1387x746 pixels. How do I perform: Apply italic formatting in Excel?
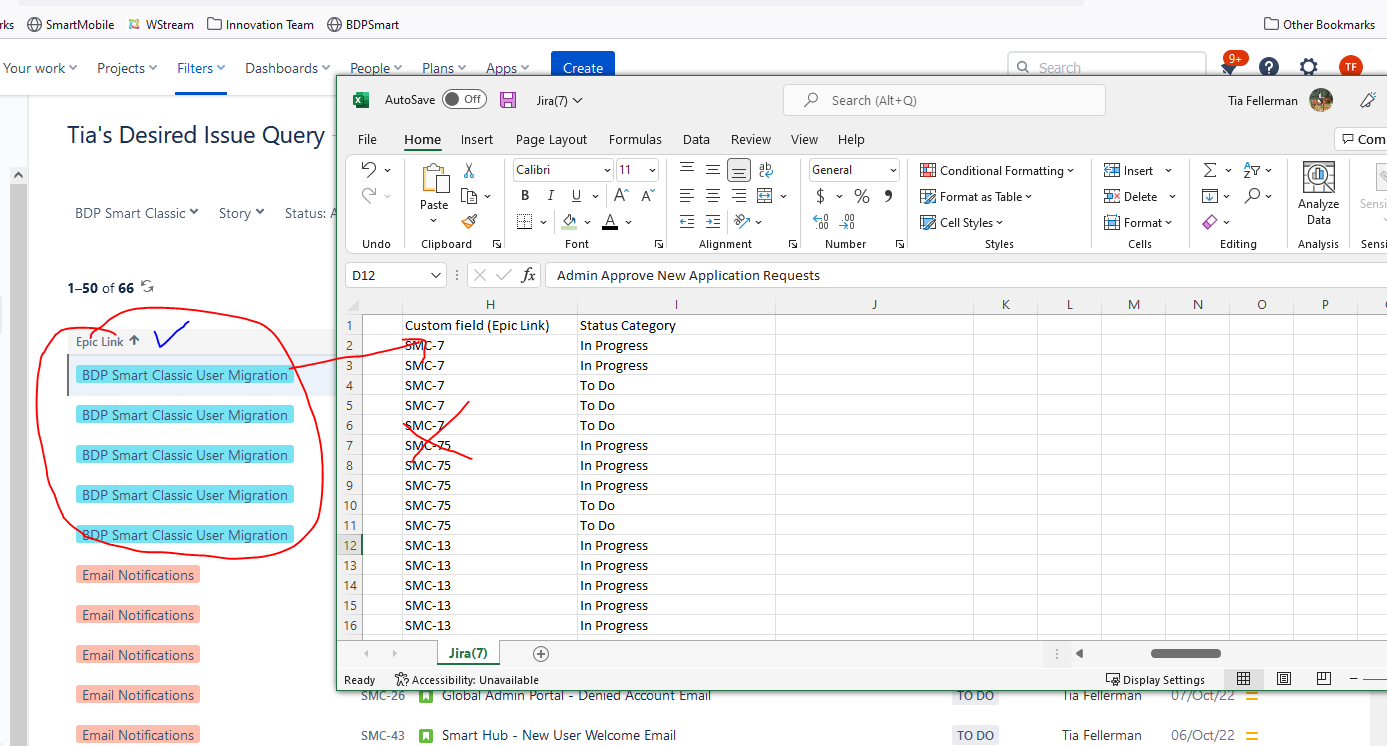550,196
